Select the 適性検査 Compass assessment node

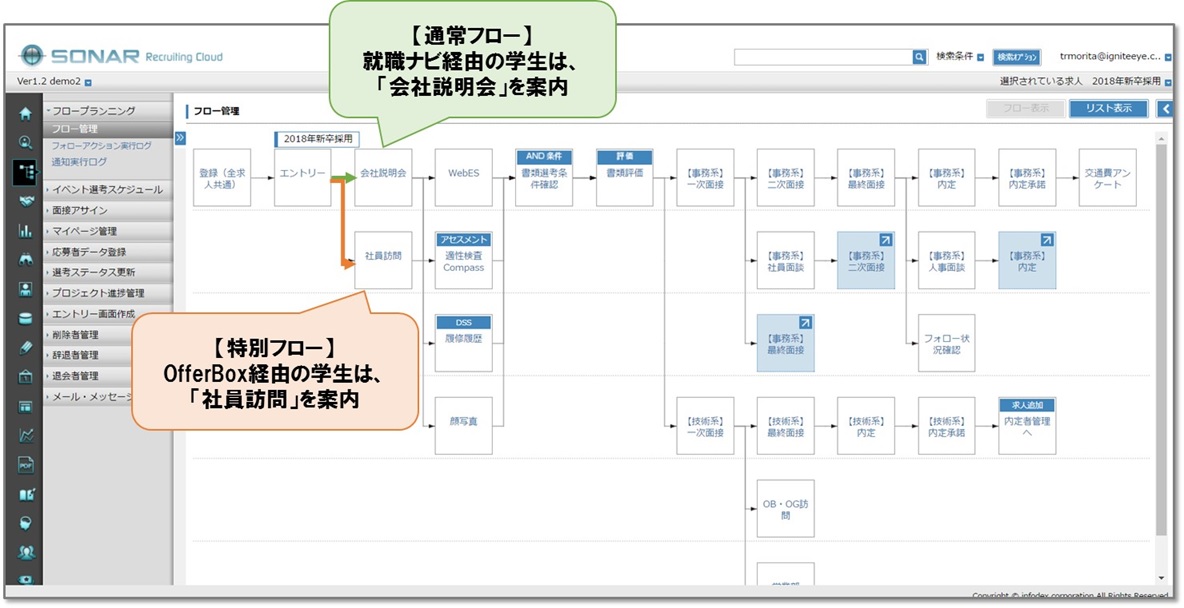(464, 261)
